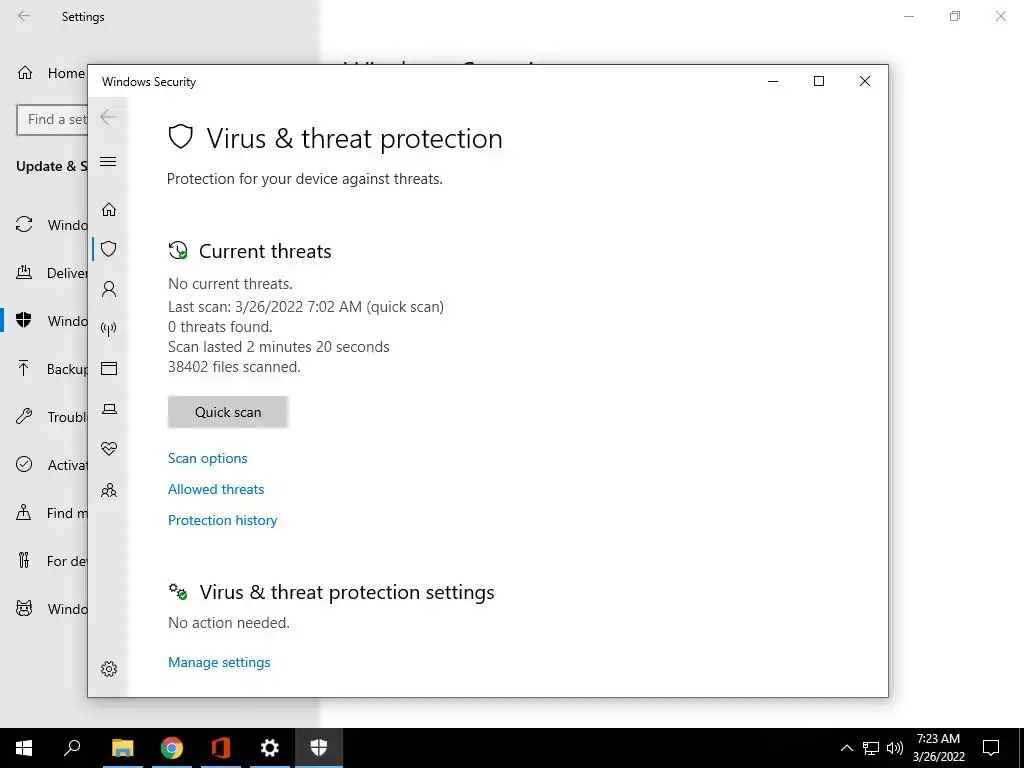
Task: Close the Windows Security window
Action: click(x=865, y=81)
